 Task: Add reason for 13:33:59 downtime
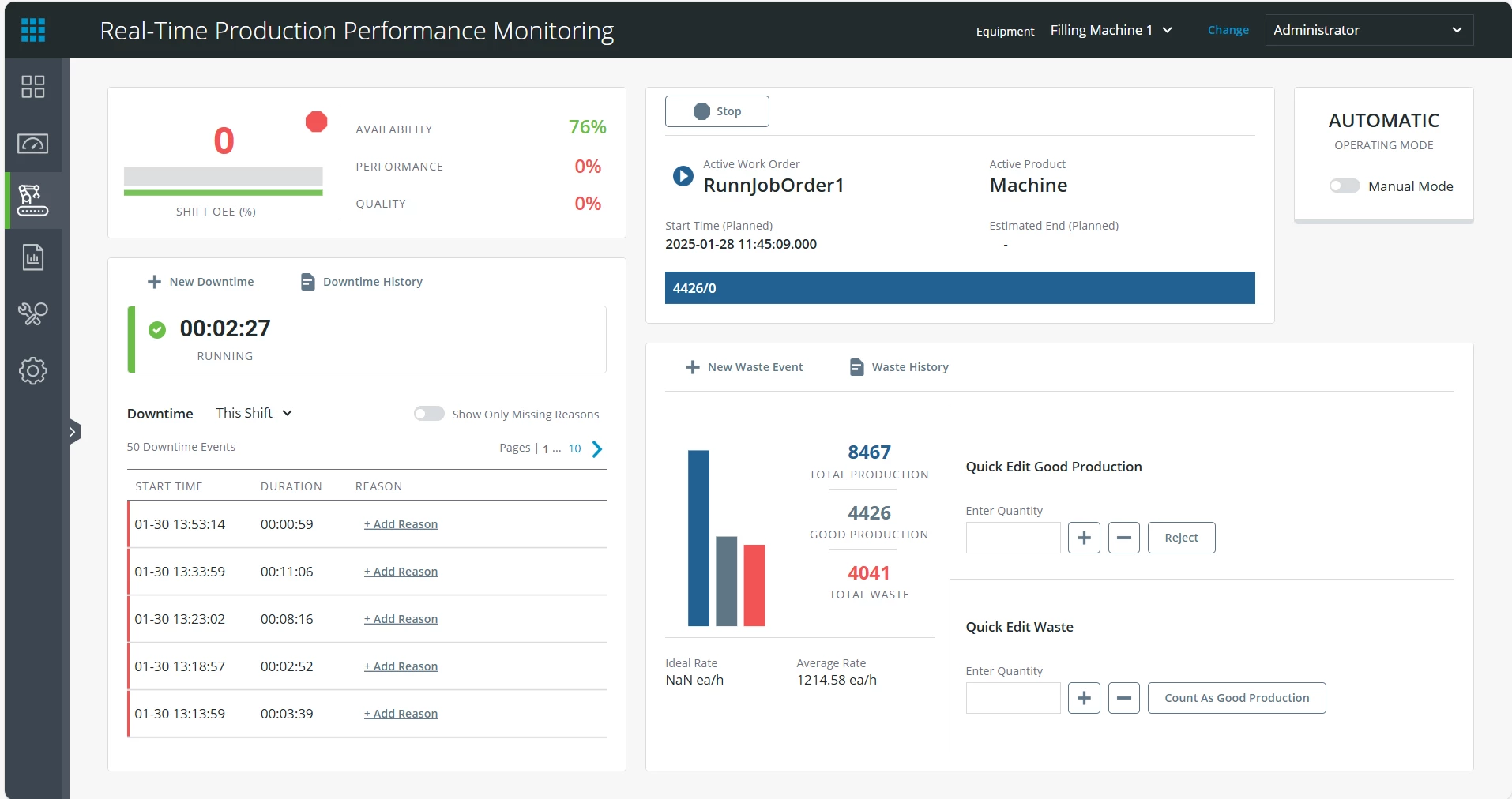401,572
